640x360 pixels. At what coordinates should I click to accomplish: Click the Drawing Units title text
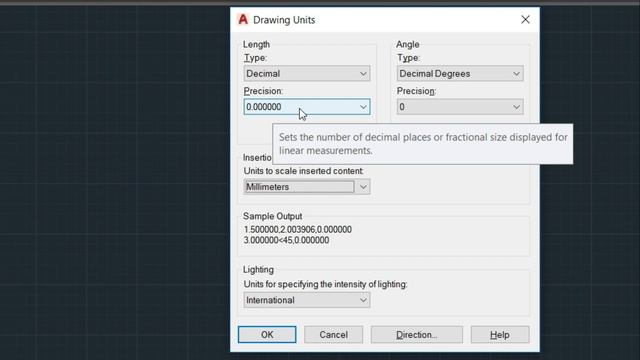tap(284, 20)
